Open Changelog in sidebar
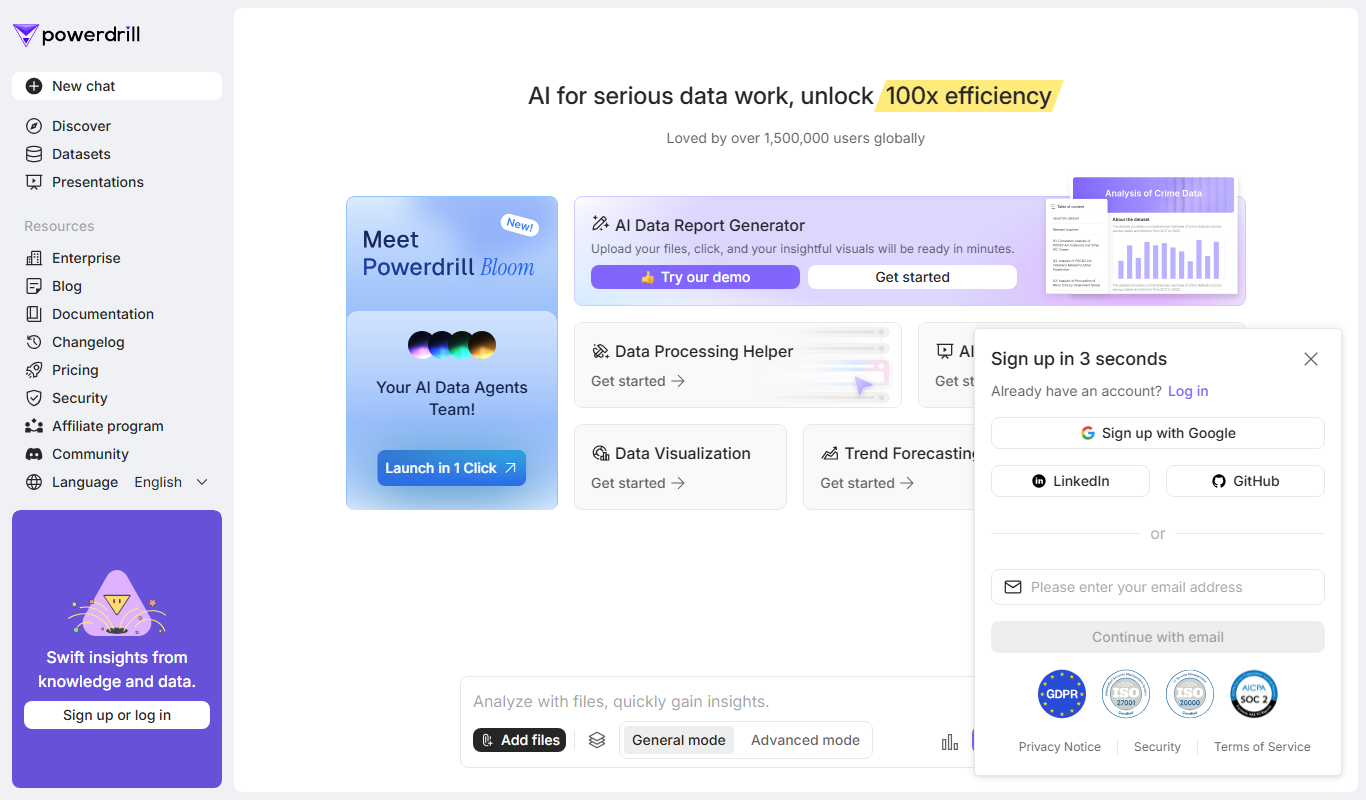Image resolution: width=1366 pixels, height=800 pixels. point(117,342)
